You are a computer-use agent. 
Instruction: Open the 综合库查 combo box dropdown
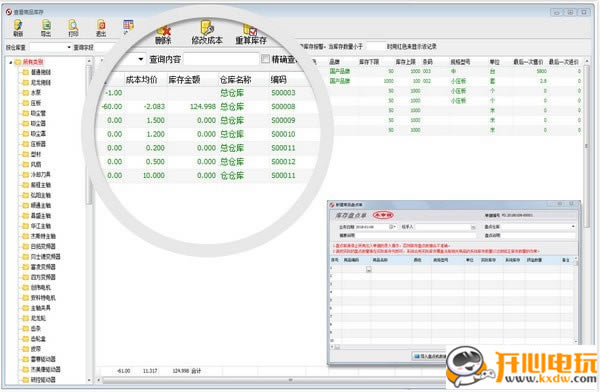pos(69,47)
